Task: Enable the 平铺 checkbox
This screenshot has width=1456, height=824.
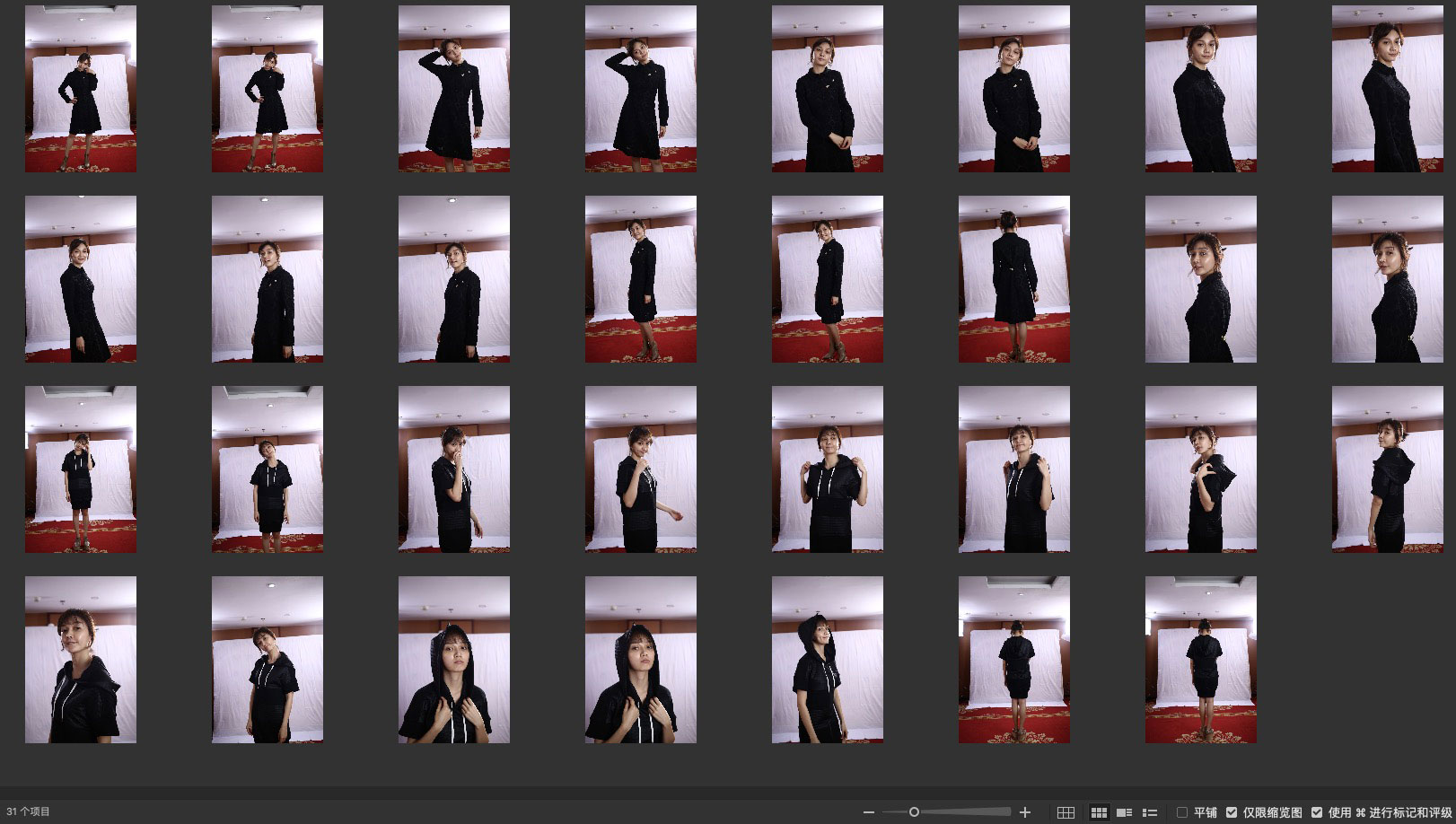Action: pyautogui.click(x=1182, y=812)
